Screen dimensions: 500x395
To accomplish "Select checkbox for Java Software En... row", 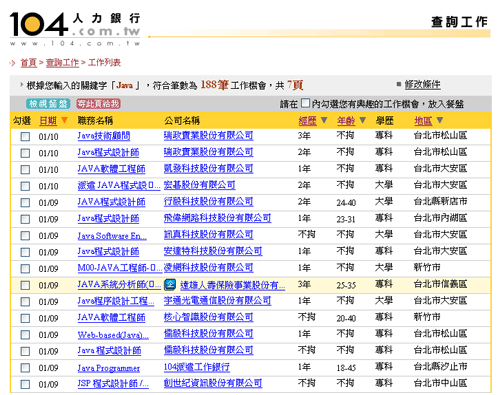I will point(25,236).
